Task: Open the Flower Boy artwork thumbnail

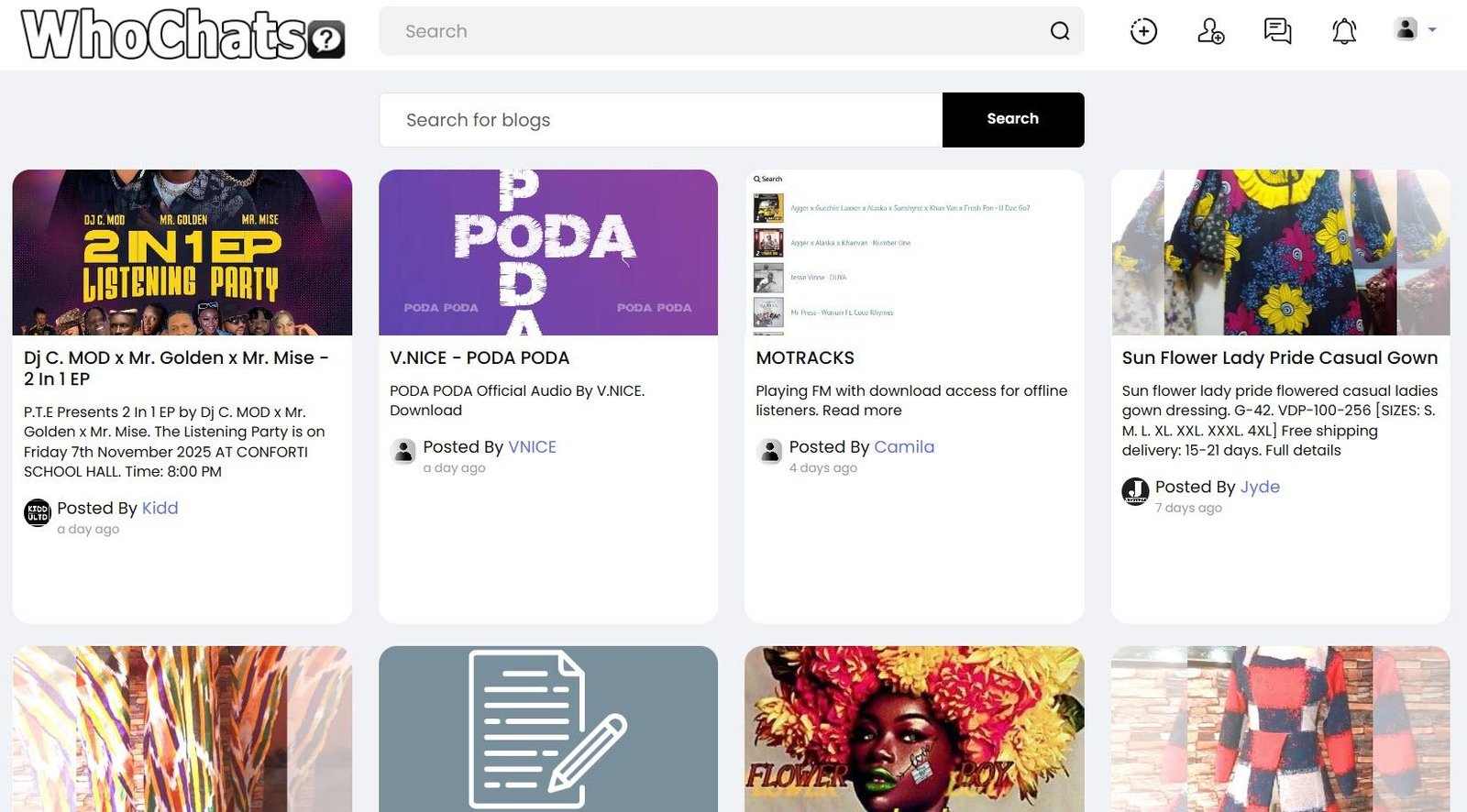Action: (913, 729)
